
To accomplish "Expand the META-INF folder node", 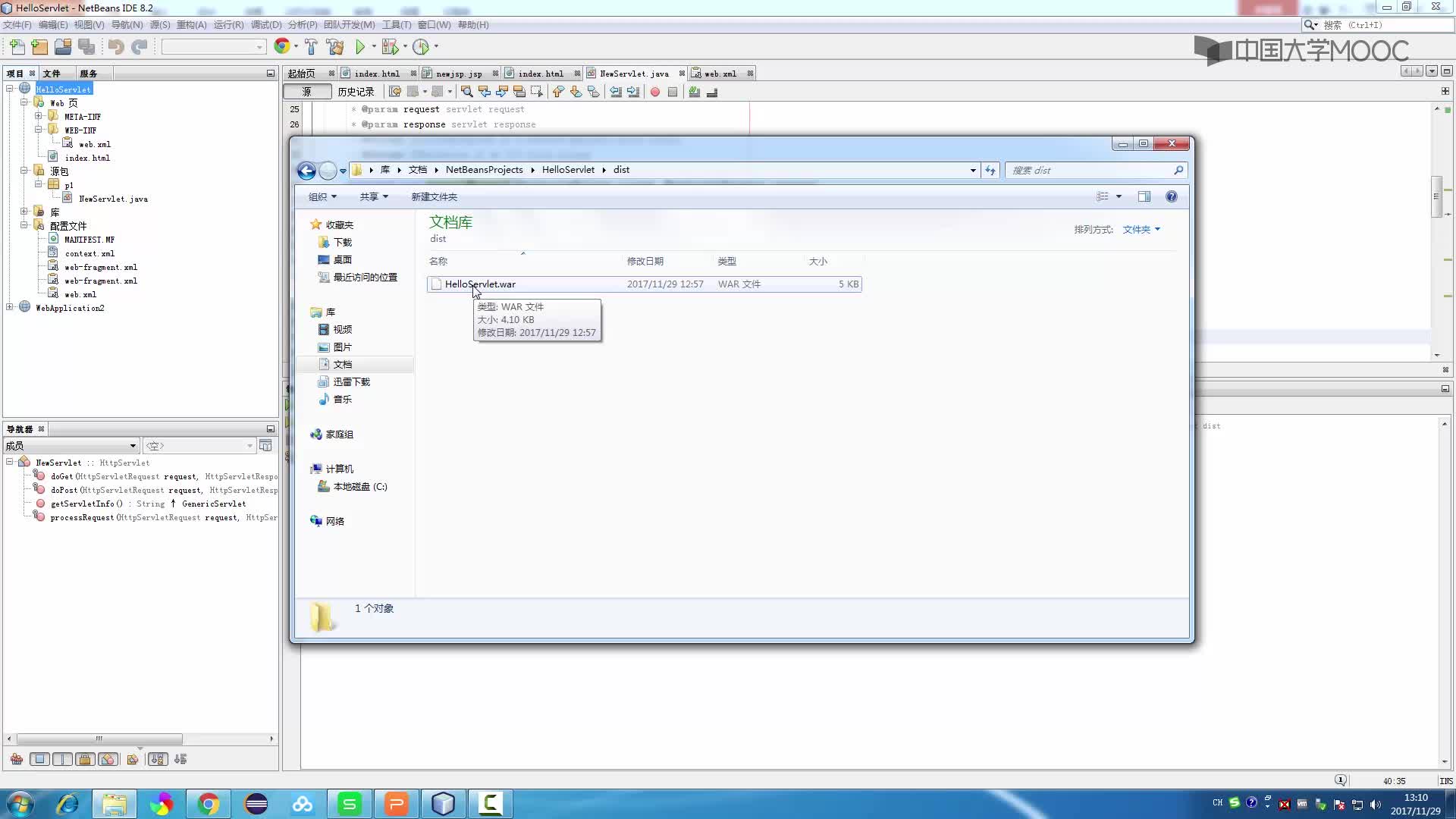I will coord(38,116).
